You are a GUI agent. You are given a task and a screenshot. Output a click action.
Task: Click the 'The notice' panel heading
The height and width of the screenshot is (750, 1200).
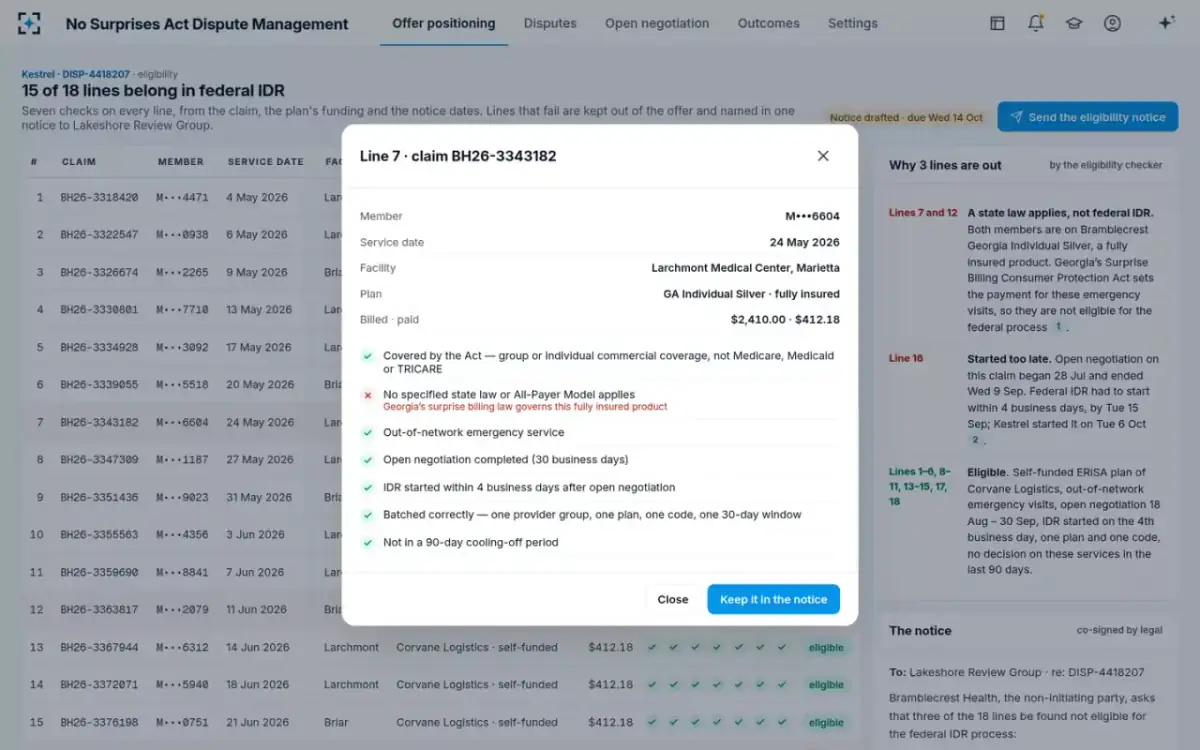(920, 631)
